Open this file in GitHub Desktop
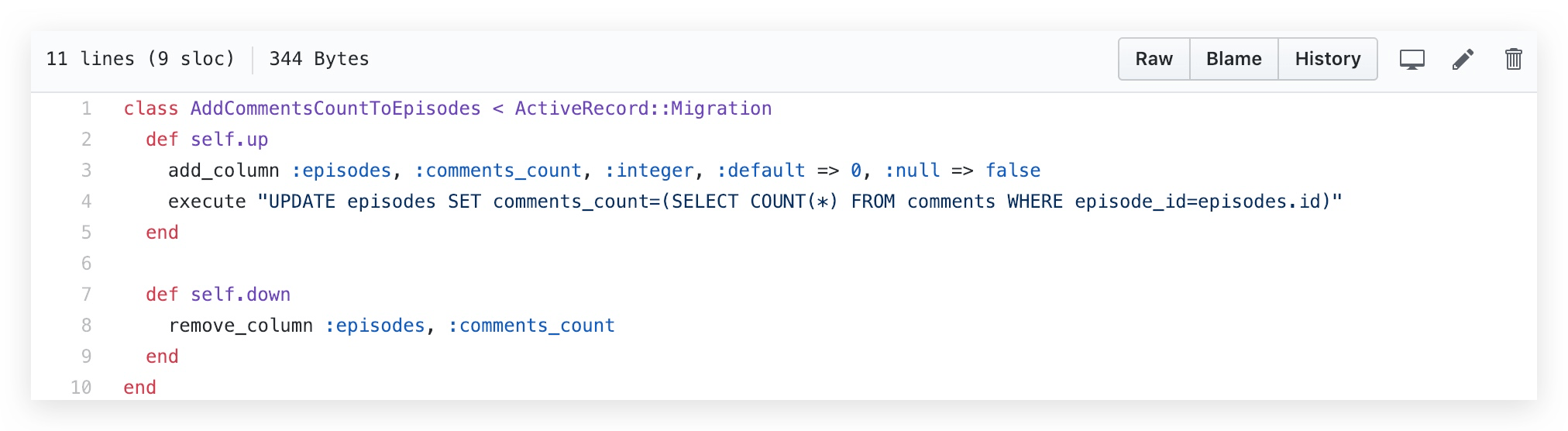 point(1412,59)
